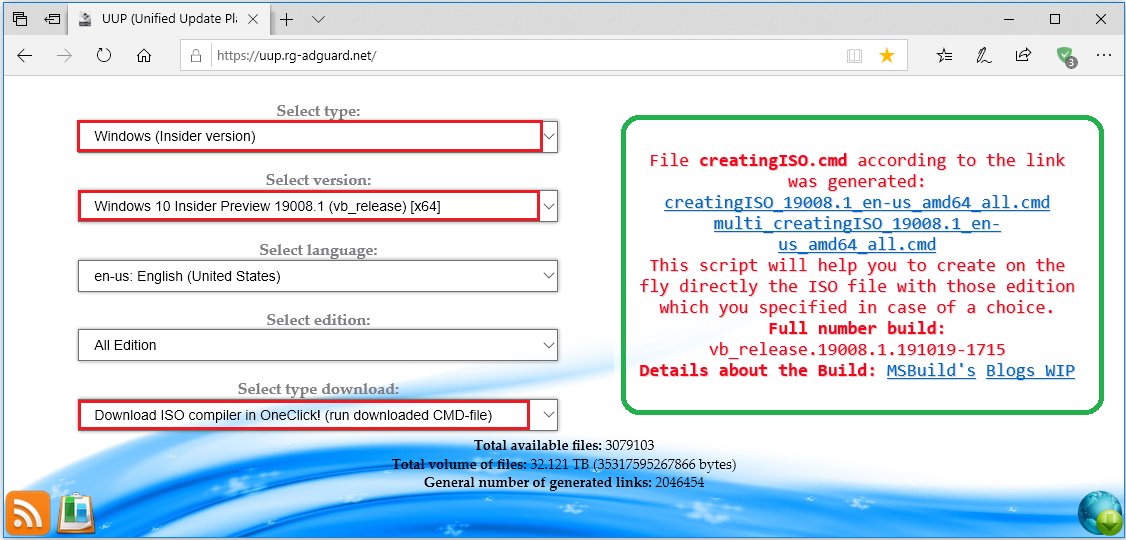
Task: Click the 'Details about the Build:' text
Action: point(758,371)
